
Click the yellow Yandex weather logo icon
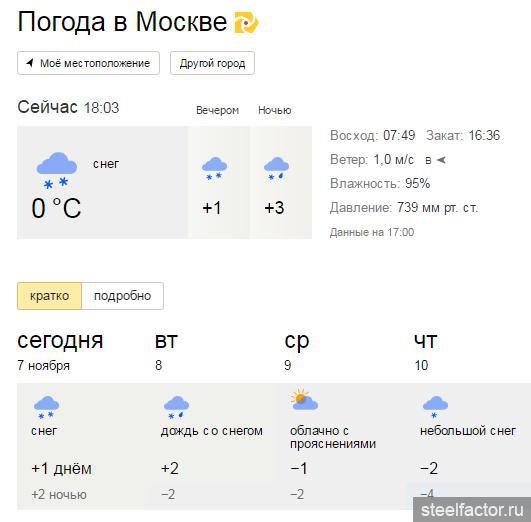tap(247, 22)
